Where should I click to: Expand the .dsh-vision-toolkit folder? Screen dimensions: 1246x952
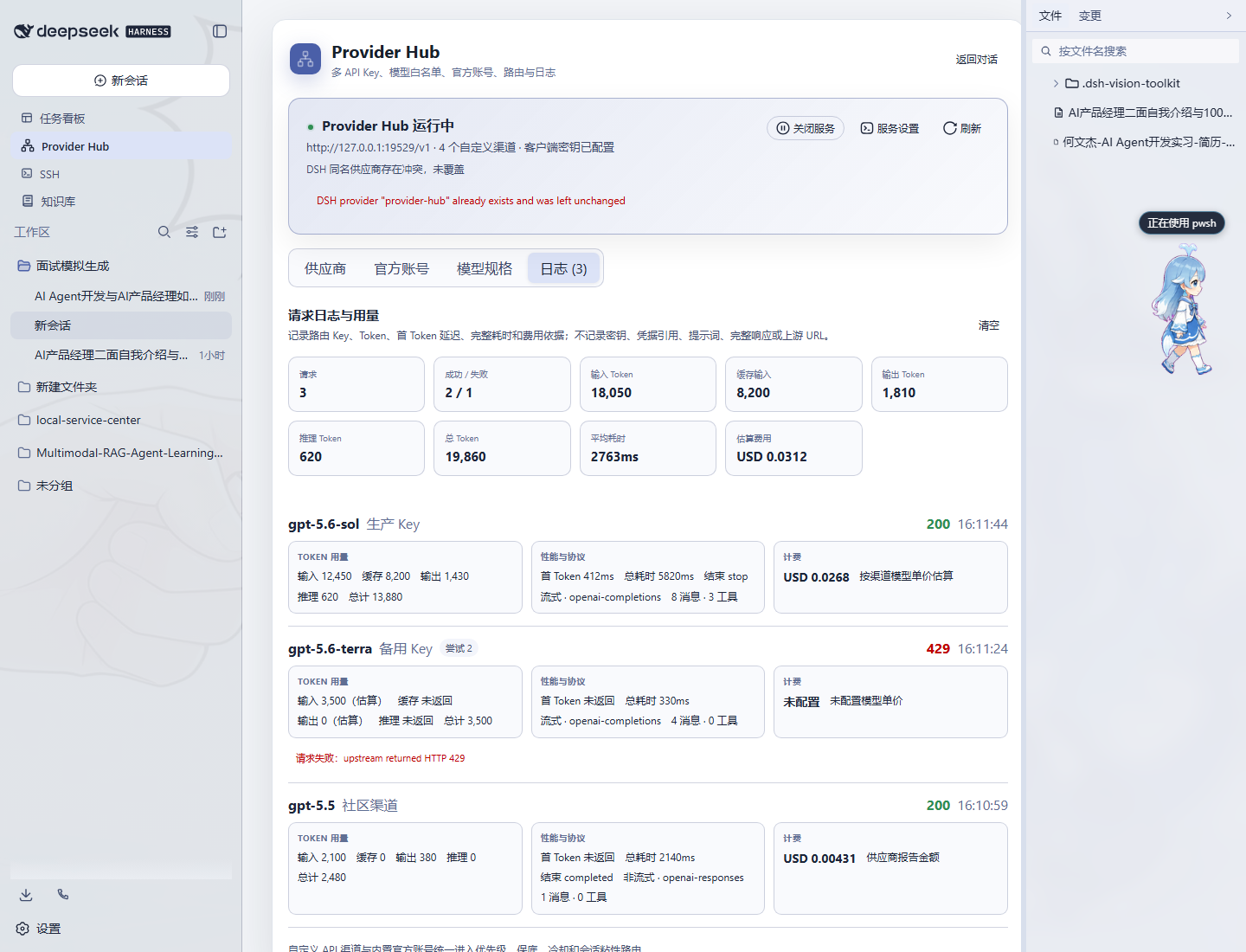[x=1135, y=83]
